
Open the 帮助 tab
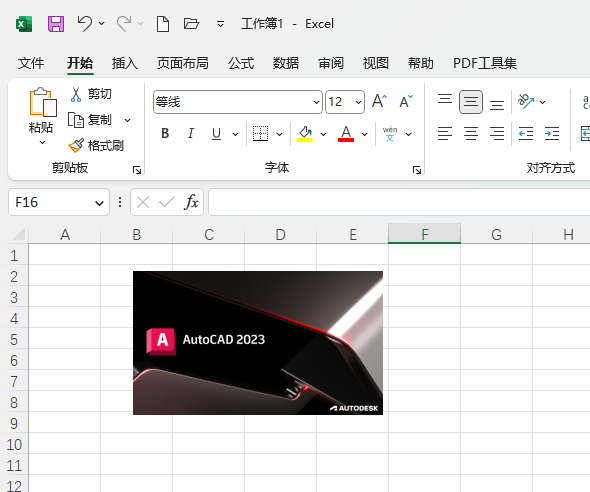point(421,63)
